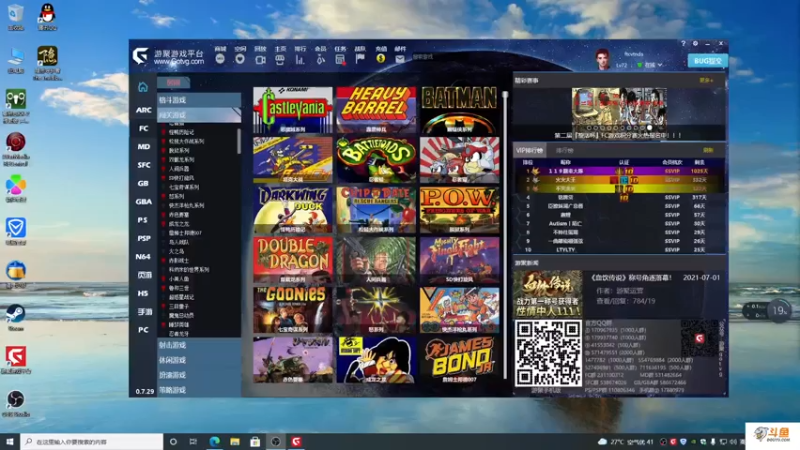Switch to the PSP platform tab
The width and height of the screenshot is (800, 450).
coord(143,238)
